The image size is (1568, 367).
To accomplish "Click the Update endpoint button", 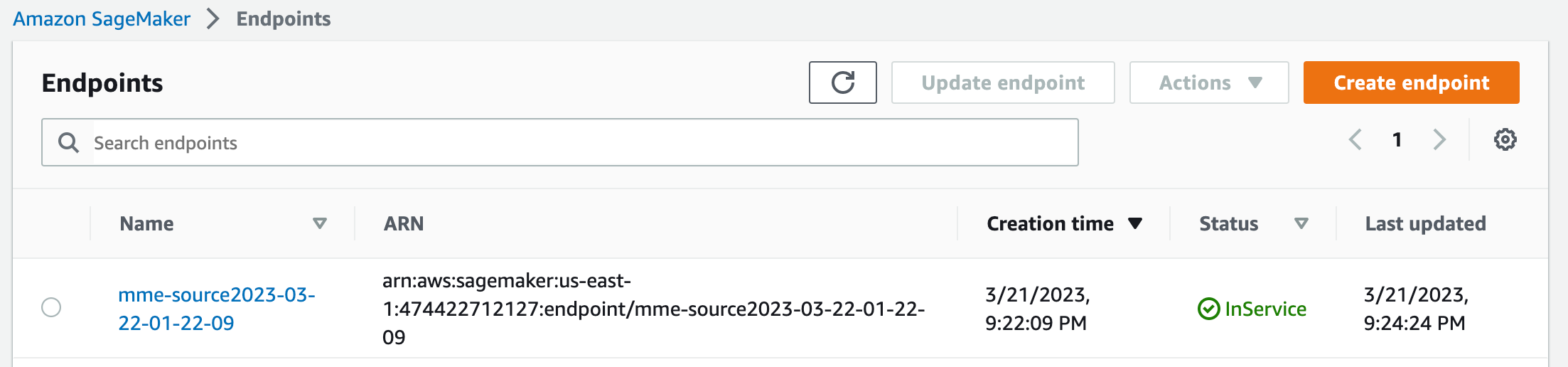I will pos(1003,83).
